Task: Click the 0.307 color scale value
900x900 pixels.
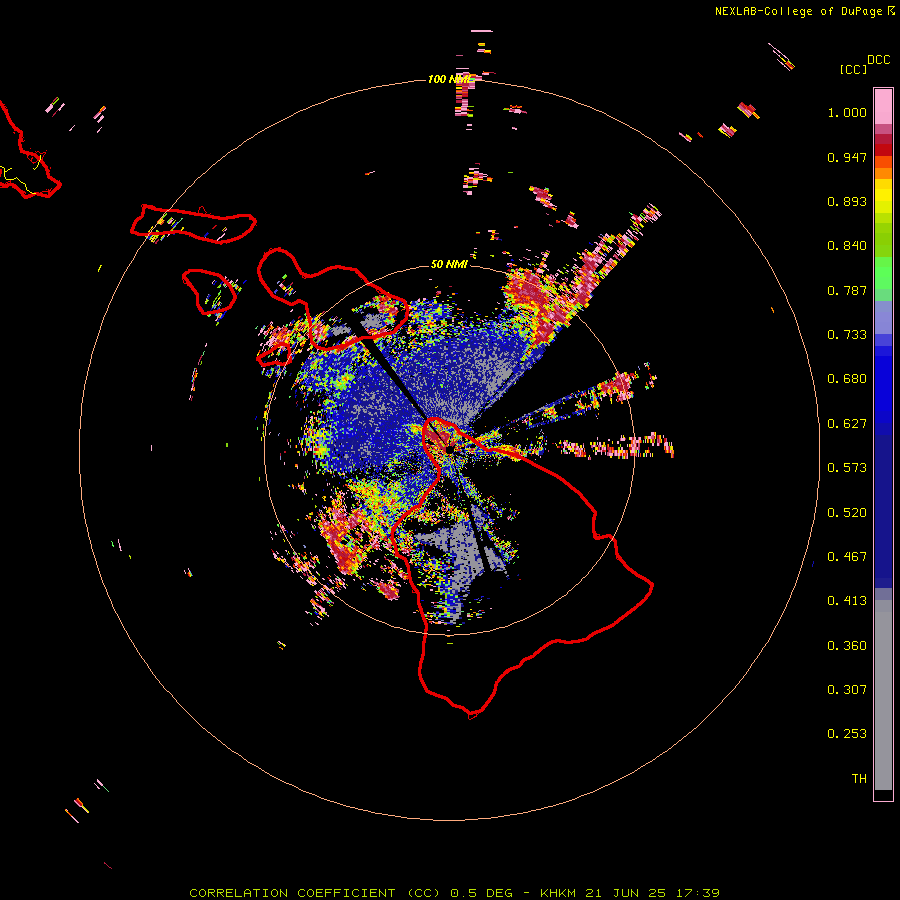Action: (847, 690)
